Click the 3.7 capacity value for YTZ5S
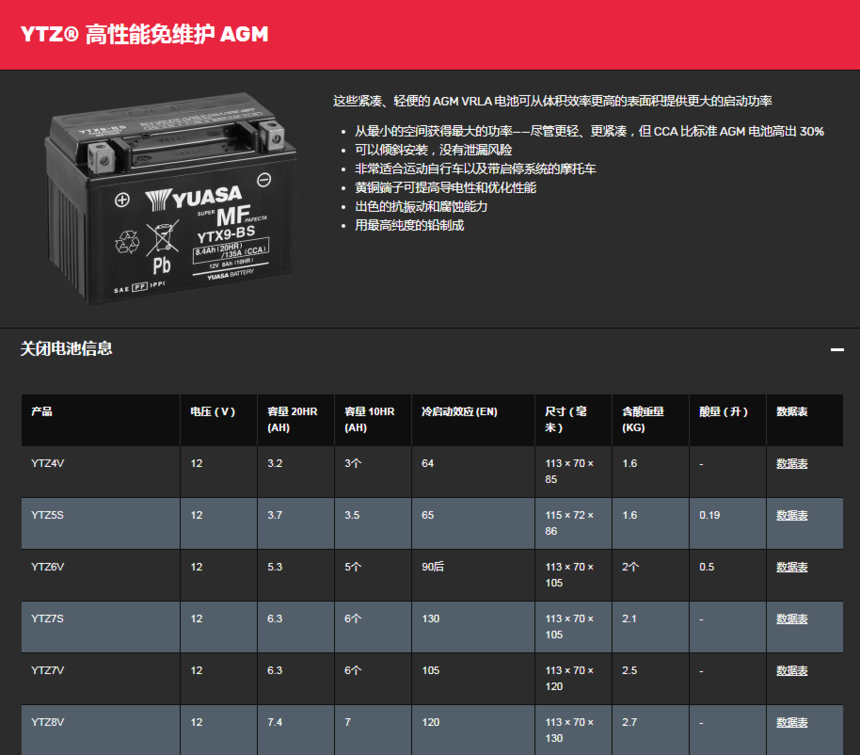This screenshot has height=755, width=860. point(275,515)
